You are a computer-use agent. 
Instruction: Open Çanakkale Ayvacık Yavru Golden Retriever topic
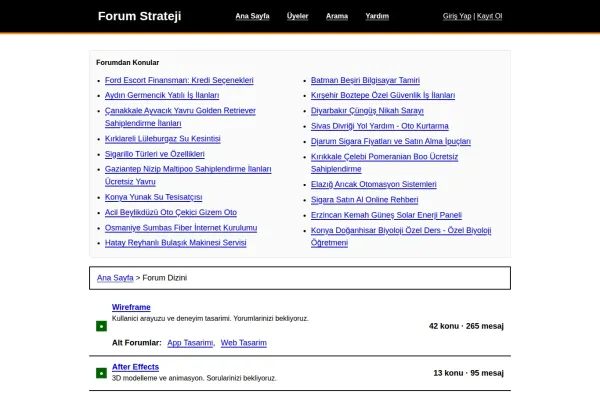click(180, 117)
